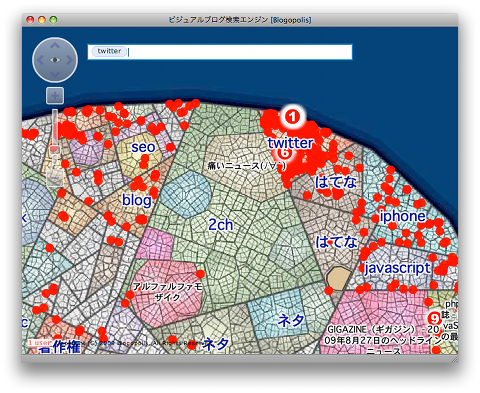The image size is (480, 393).
Task: Click the twitter tag in search box
Action: pos(109,51)
